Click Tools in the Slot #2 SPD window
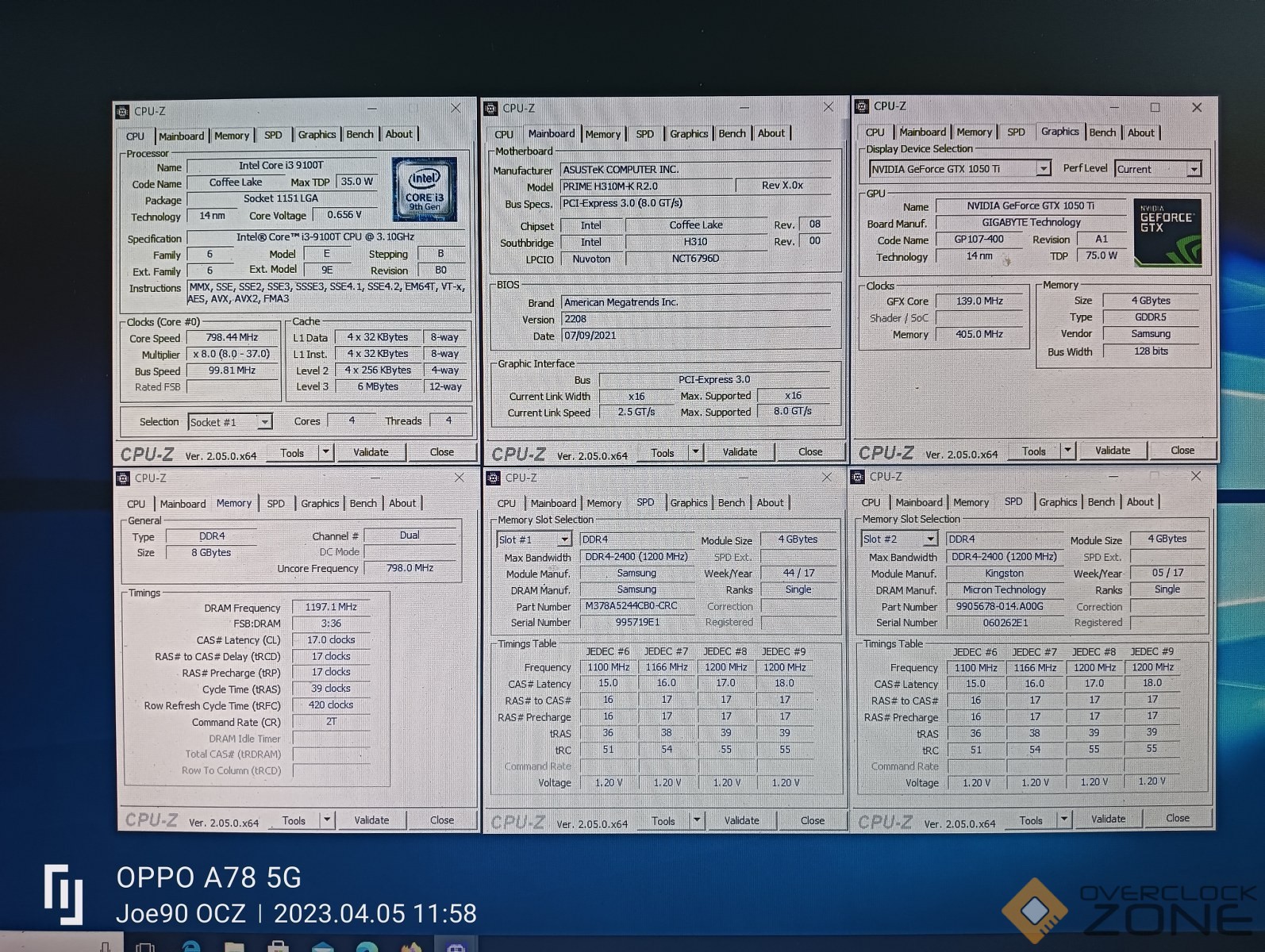The height and width of the screenshot is (952, 1265). (1031, 820)
